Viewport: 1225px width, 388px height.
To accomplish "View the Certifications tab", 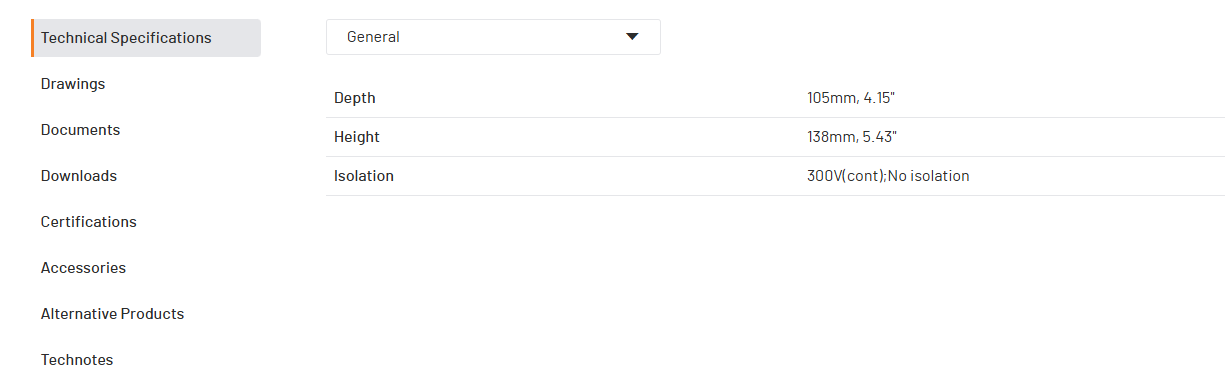I will [x=89, y=222].
